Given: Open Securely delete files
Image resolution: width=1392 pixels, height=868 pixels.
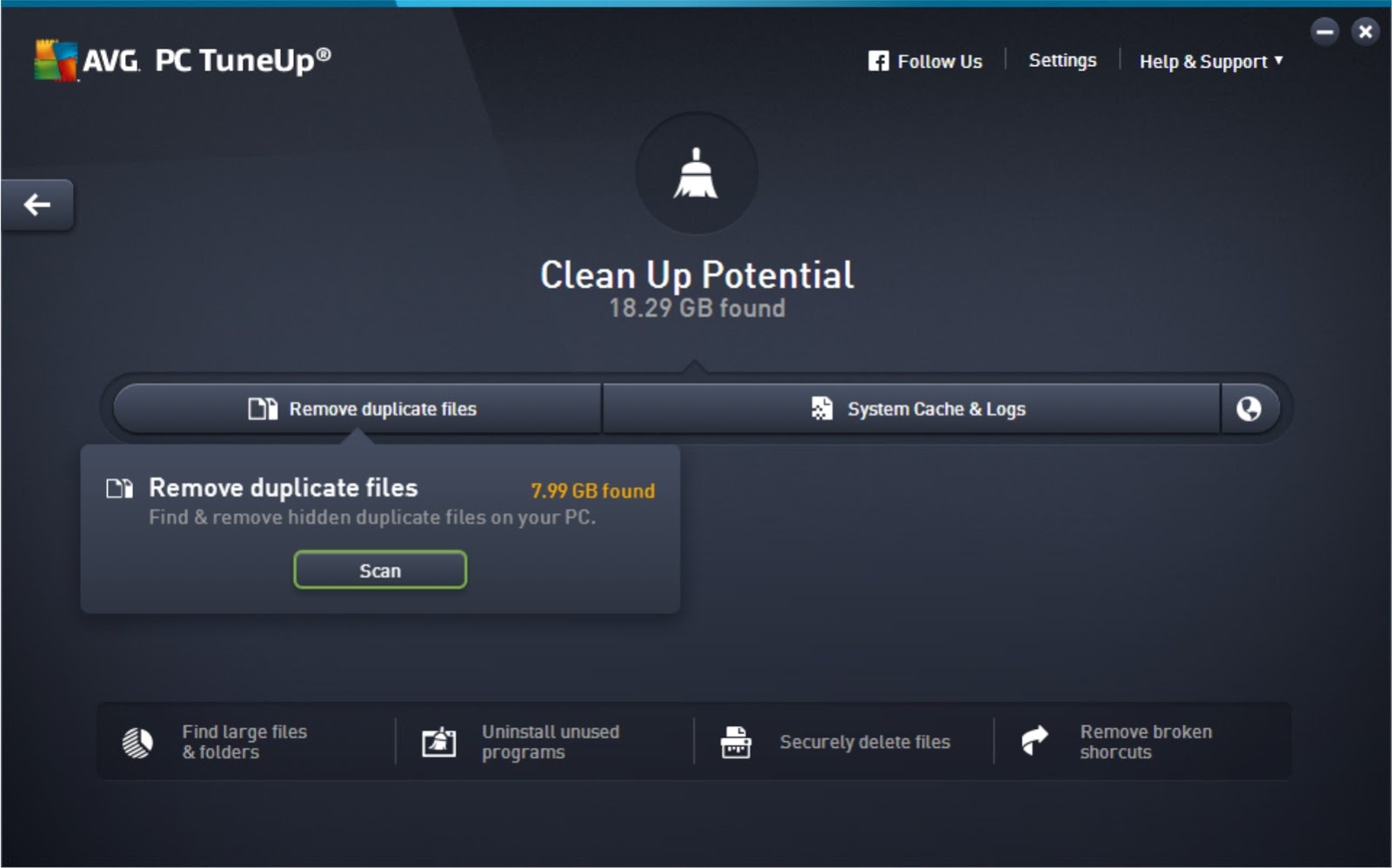Looking at the screenshot, I should 844,742.
